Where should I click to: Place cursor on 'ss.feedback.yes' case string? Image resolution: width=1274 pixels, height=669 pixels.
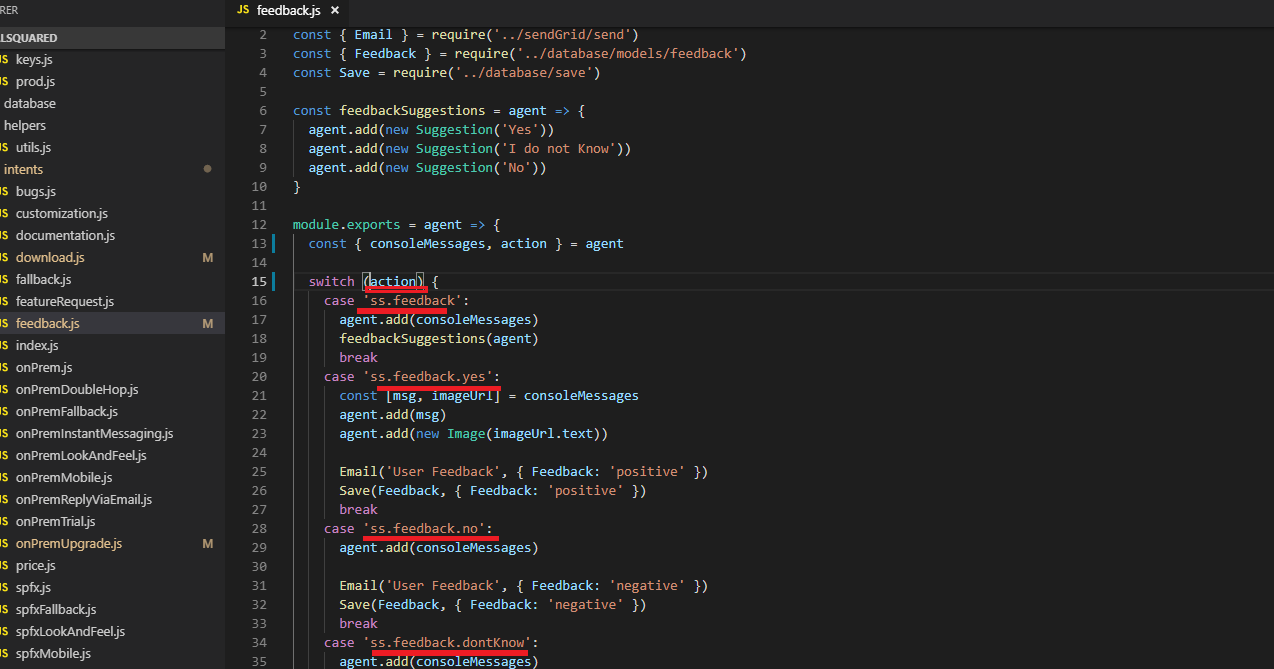[431, 377]
